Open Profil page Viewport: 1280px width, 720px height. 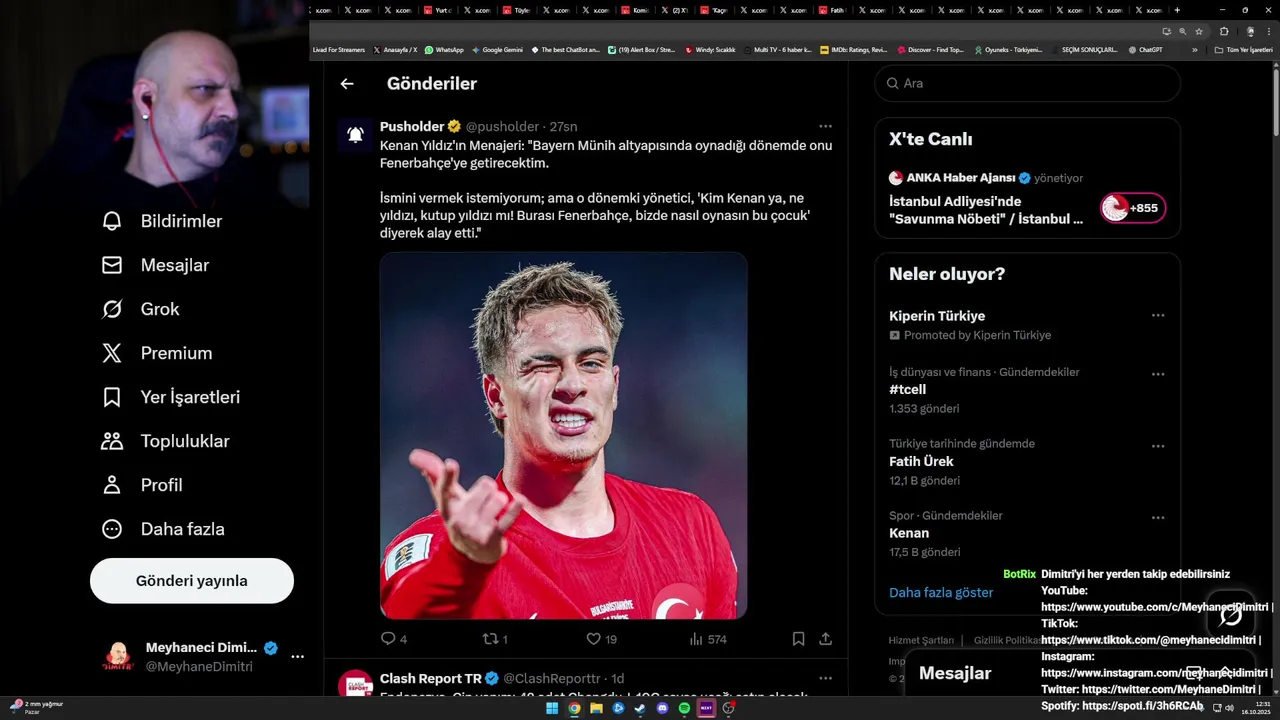(142, 485)
